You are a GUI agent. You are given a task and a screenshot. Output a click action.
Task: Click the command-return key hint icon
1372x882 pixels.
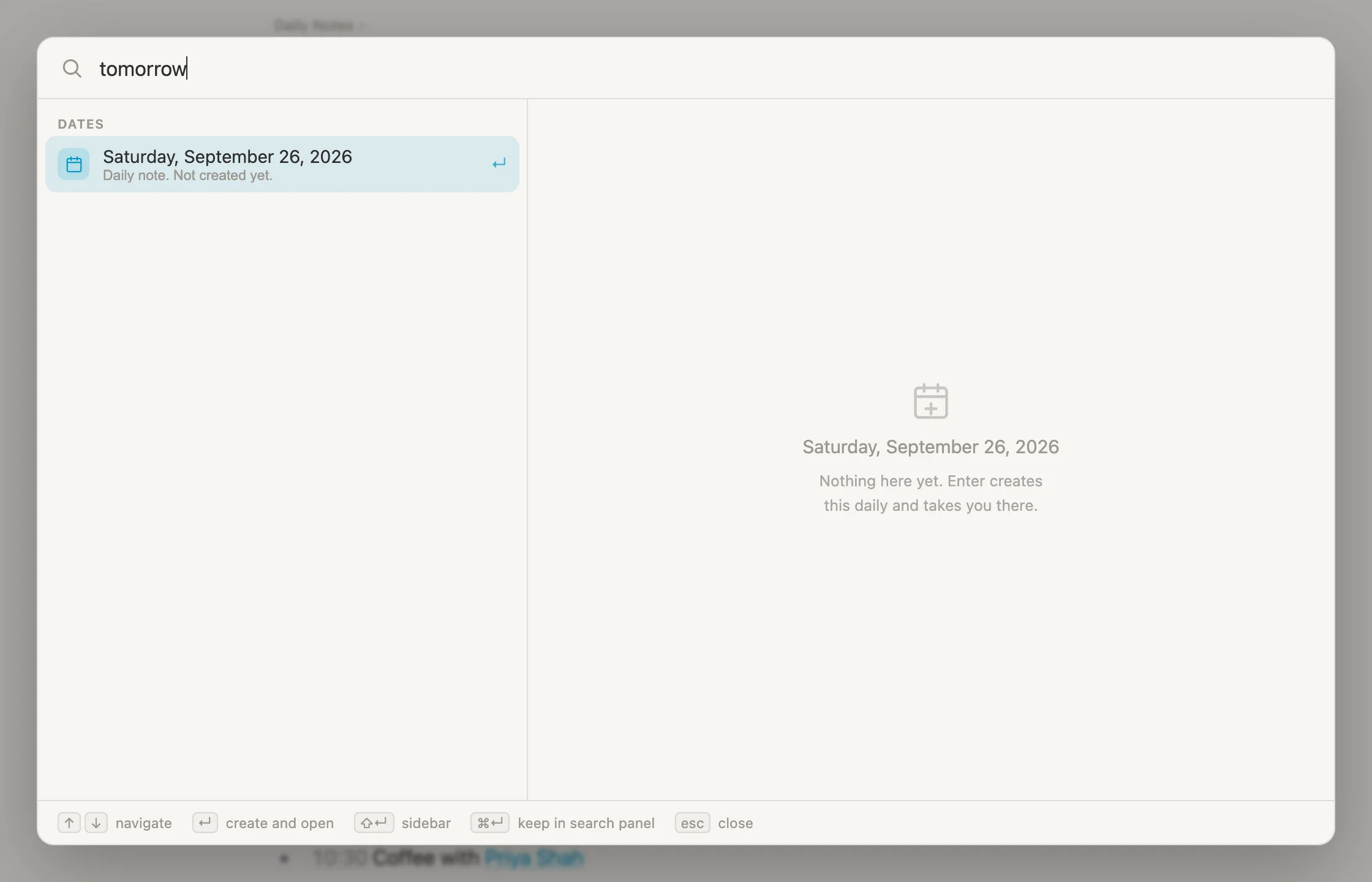[490, 823]
